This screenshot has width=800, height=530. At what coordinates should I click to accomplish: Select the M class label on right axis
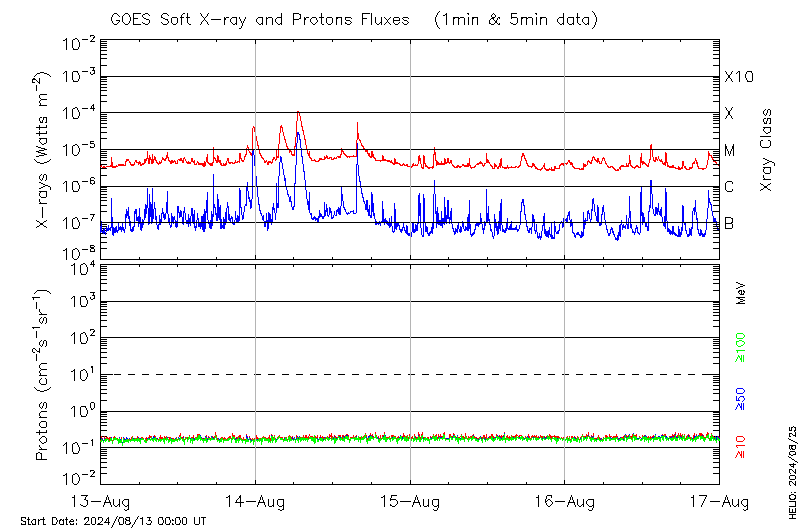[730, 150]
